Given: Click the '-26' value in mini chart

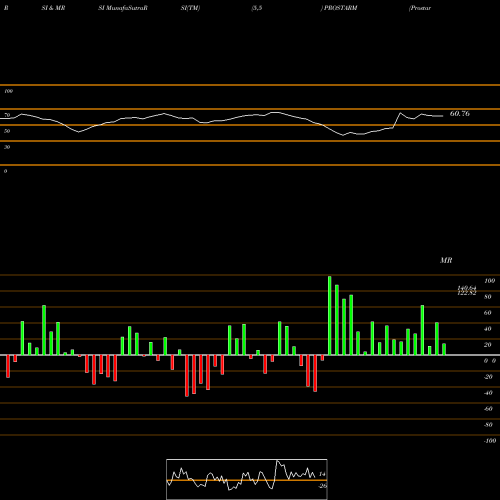Looking at the screenshot, I should pos(322,486).
